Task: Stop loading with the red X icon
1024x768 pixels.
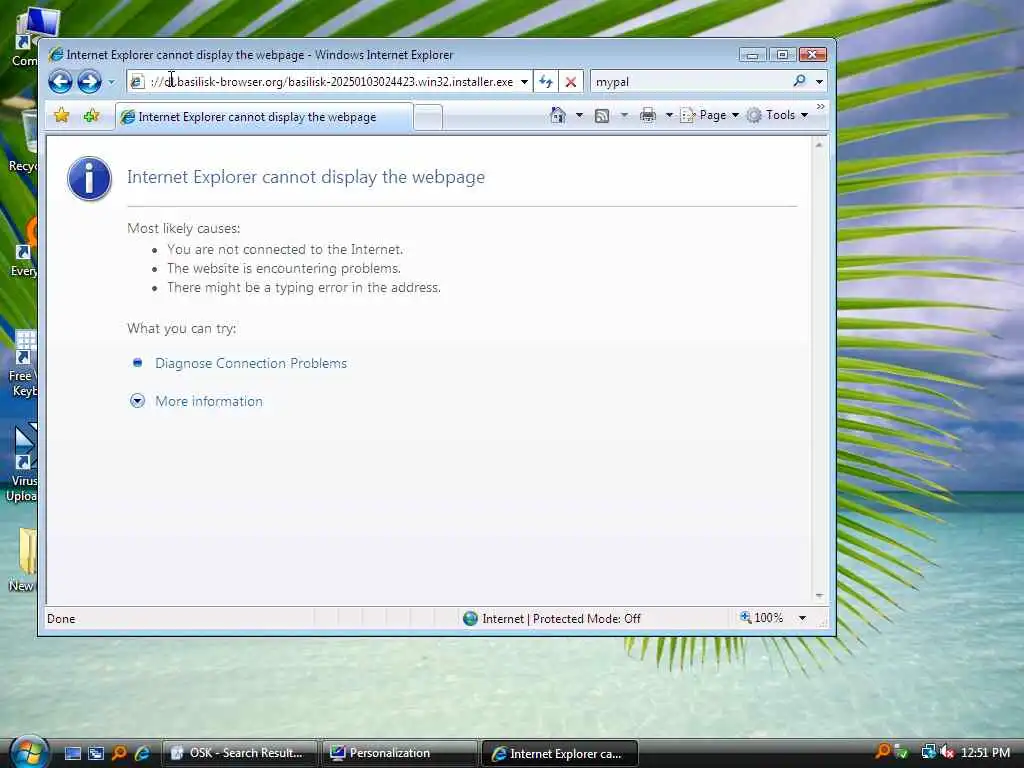Action: 571,82
